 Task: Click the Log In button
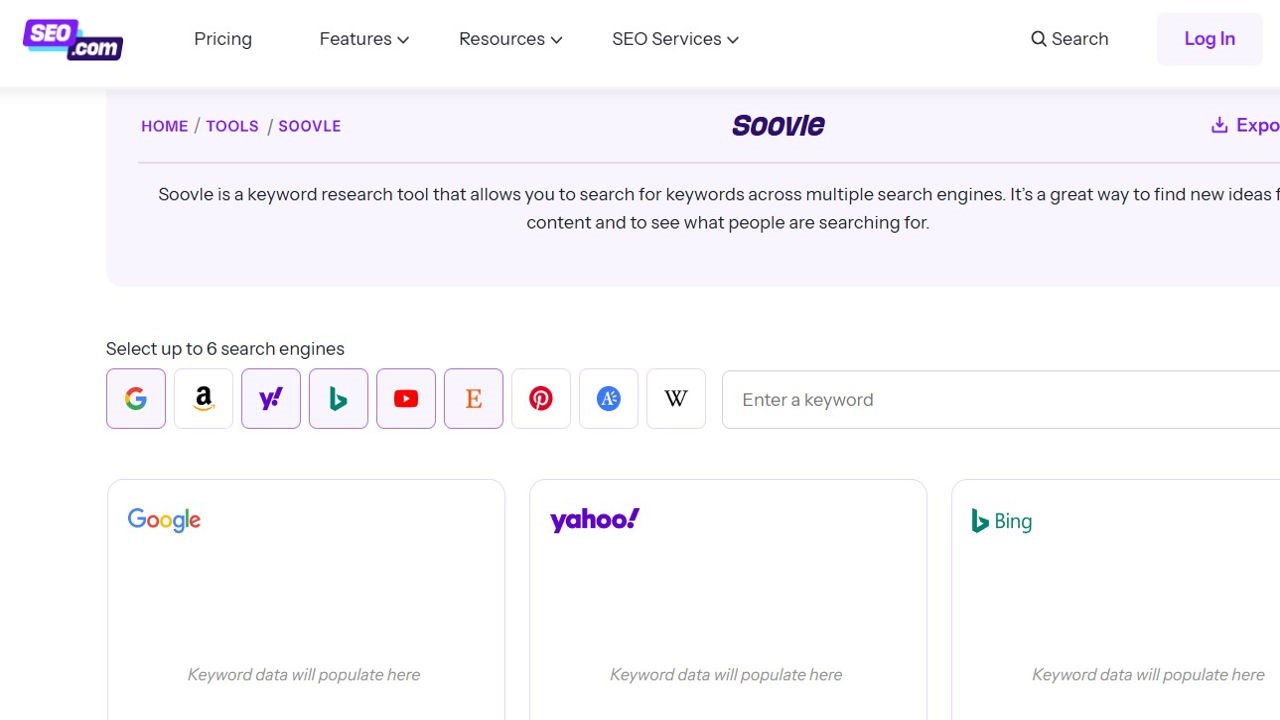(1209, 39)
